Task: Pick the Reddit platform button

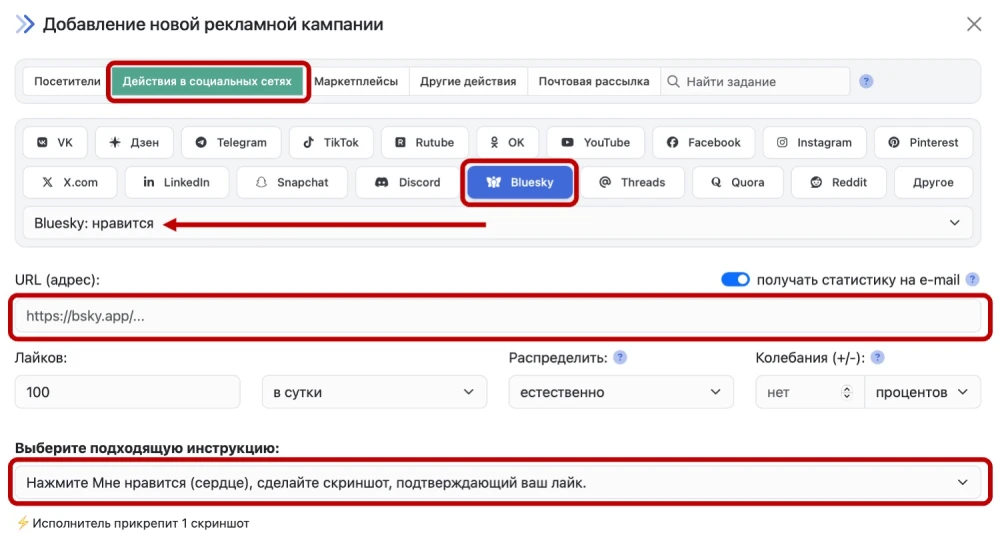Action: click(x=839, y=182)
